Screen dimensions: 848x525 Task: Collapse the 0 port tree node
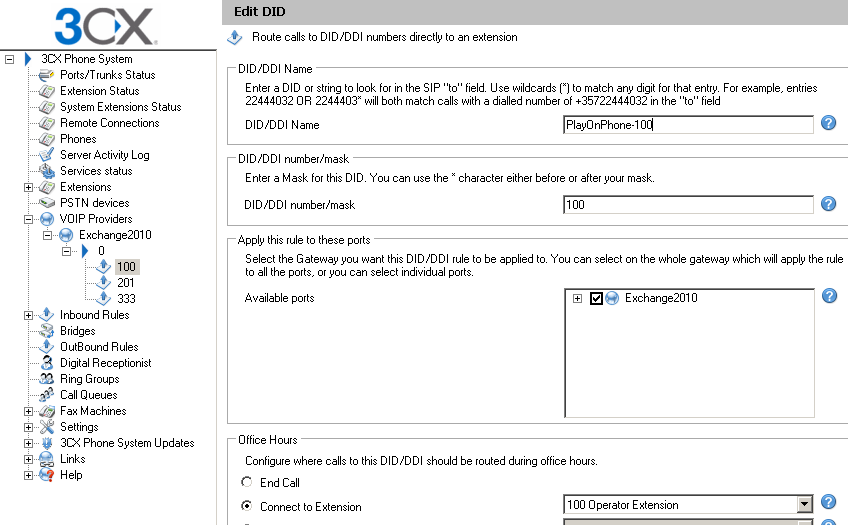(x=67, y=251)
